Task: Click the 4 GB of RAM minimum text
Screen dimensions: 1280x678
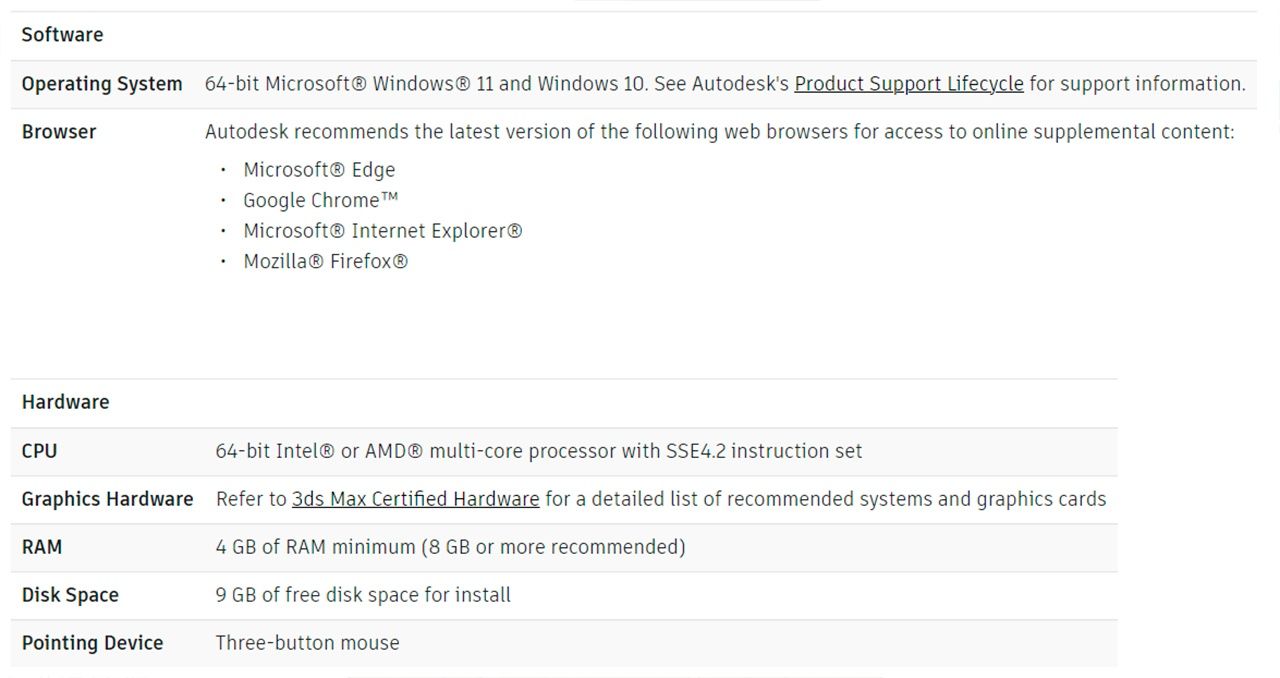Action: coord(450,547)
